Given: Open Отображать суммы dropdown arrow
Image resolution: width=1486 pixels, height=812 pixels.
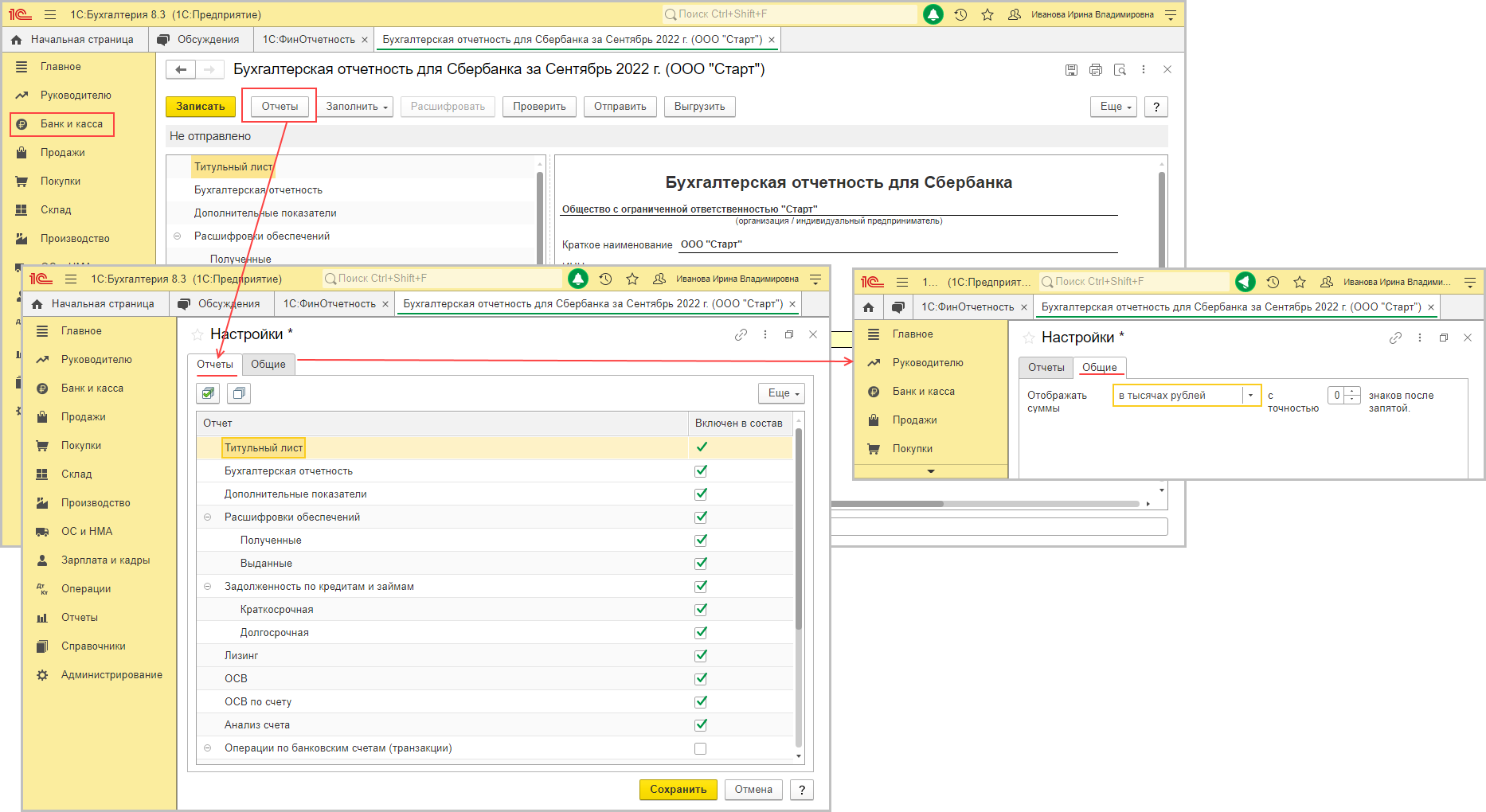Looking at the screenshot, I should [x=1250, y=396].
